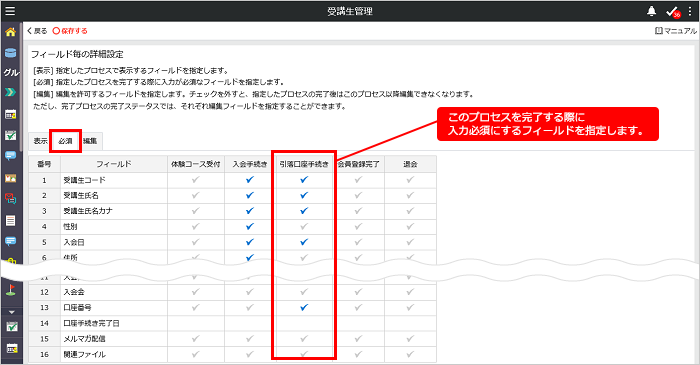Open the bottom calendar icon in sidebar

(x=12, y=348)
